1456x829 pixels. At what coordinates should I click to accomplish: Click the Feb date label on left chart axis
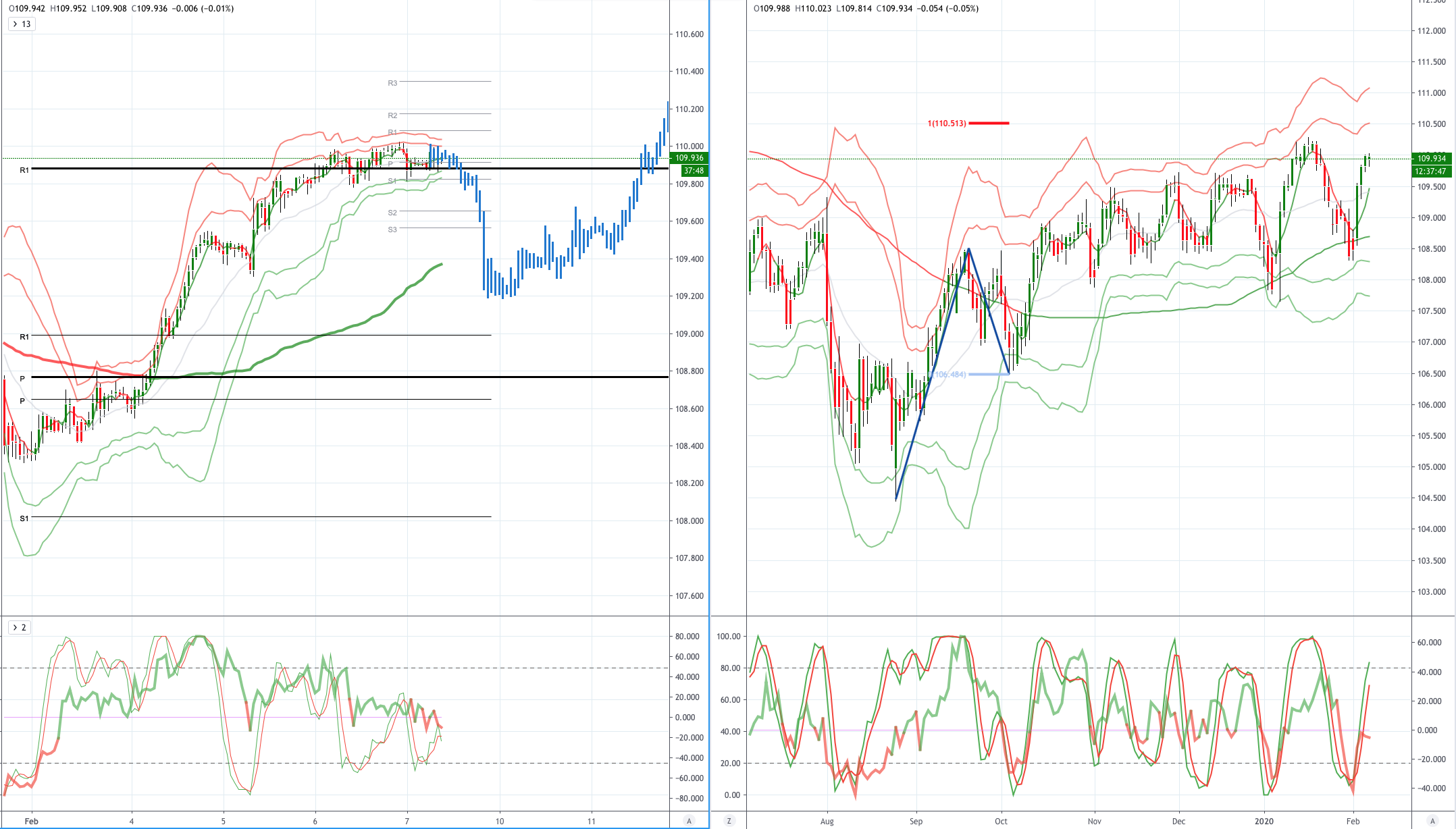tap(31, 821)
